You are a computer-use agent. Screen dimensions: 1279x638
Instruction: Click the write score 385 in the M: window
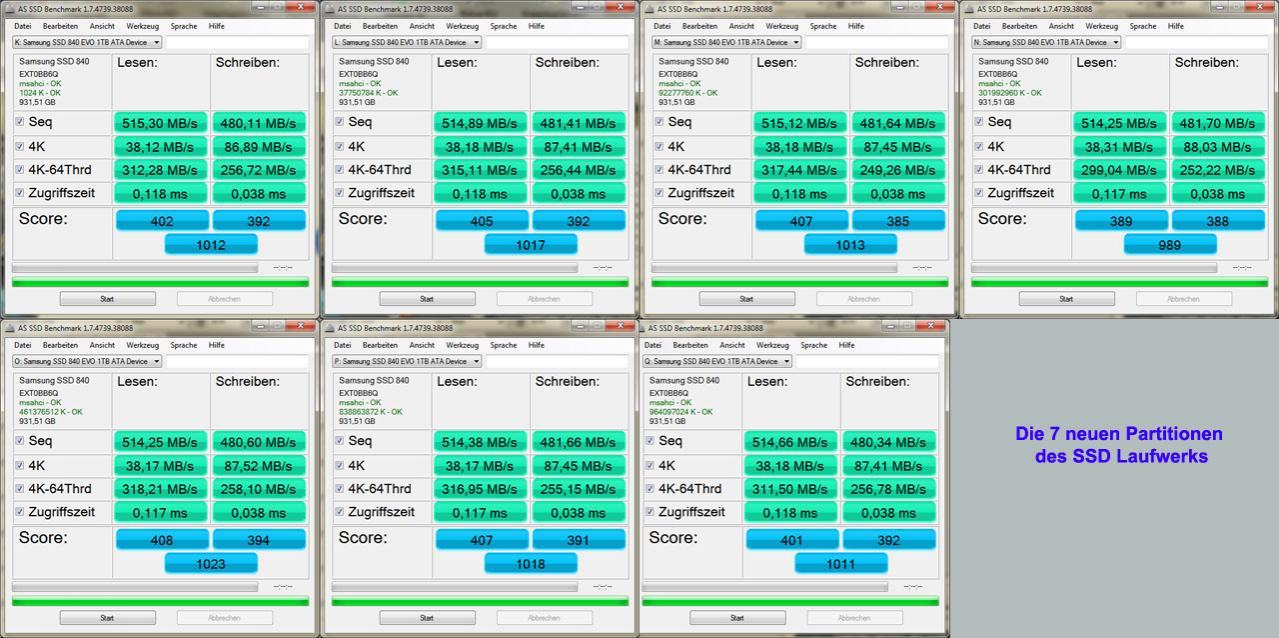pyautogui.click(x=899, y=221)
